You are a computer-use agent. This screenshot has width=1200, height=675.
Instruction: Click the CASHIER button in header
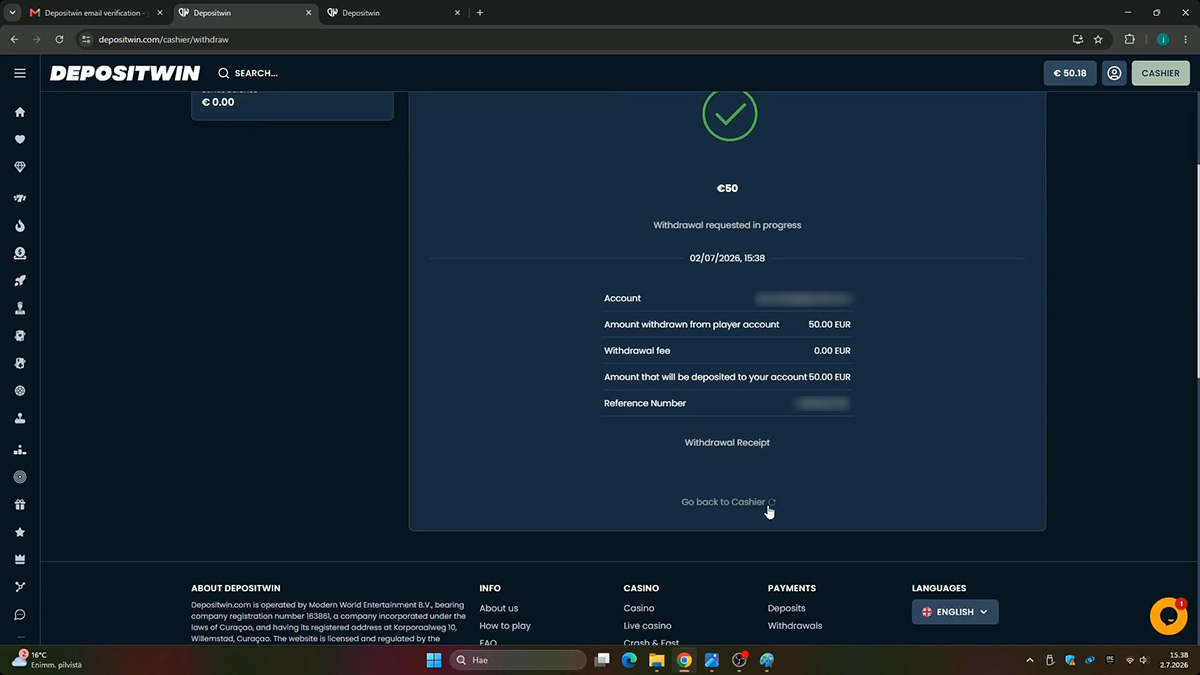(x=1160, y=73)
